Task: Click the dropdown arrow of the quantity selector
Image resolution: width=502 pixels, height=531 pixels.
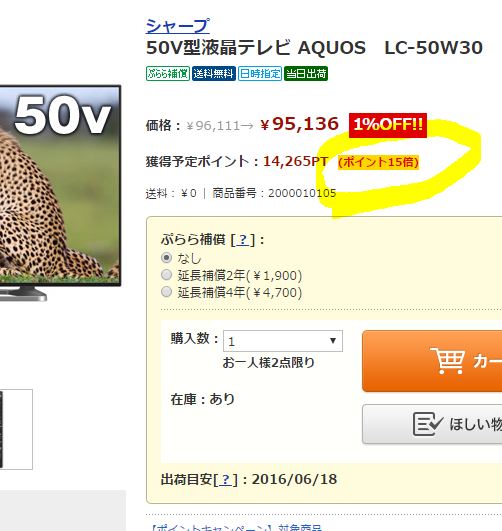Action: [333, 341]
